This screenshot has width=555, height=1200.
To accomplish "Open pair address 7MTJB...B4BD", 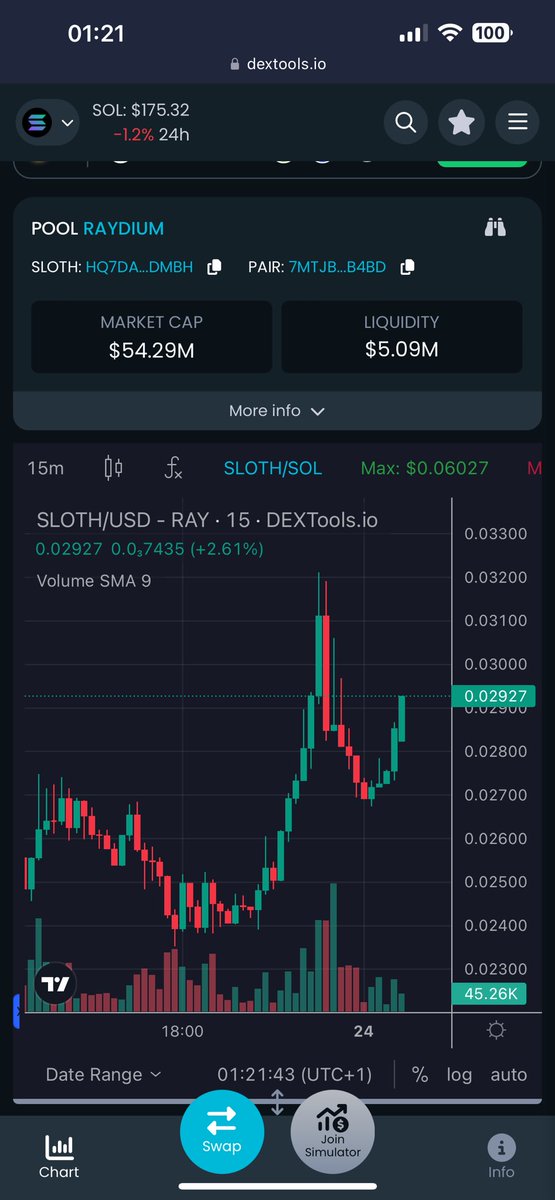I will pos(337,267).
